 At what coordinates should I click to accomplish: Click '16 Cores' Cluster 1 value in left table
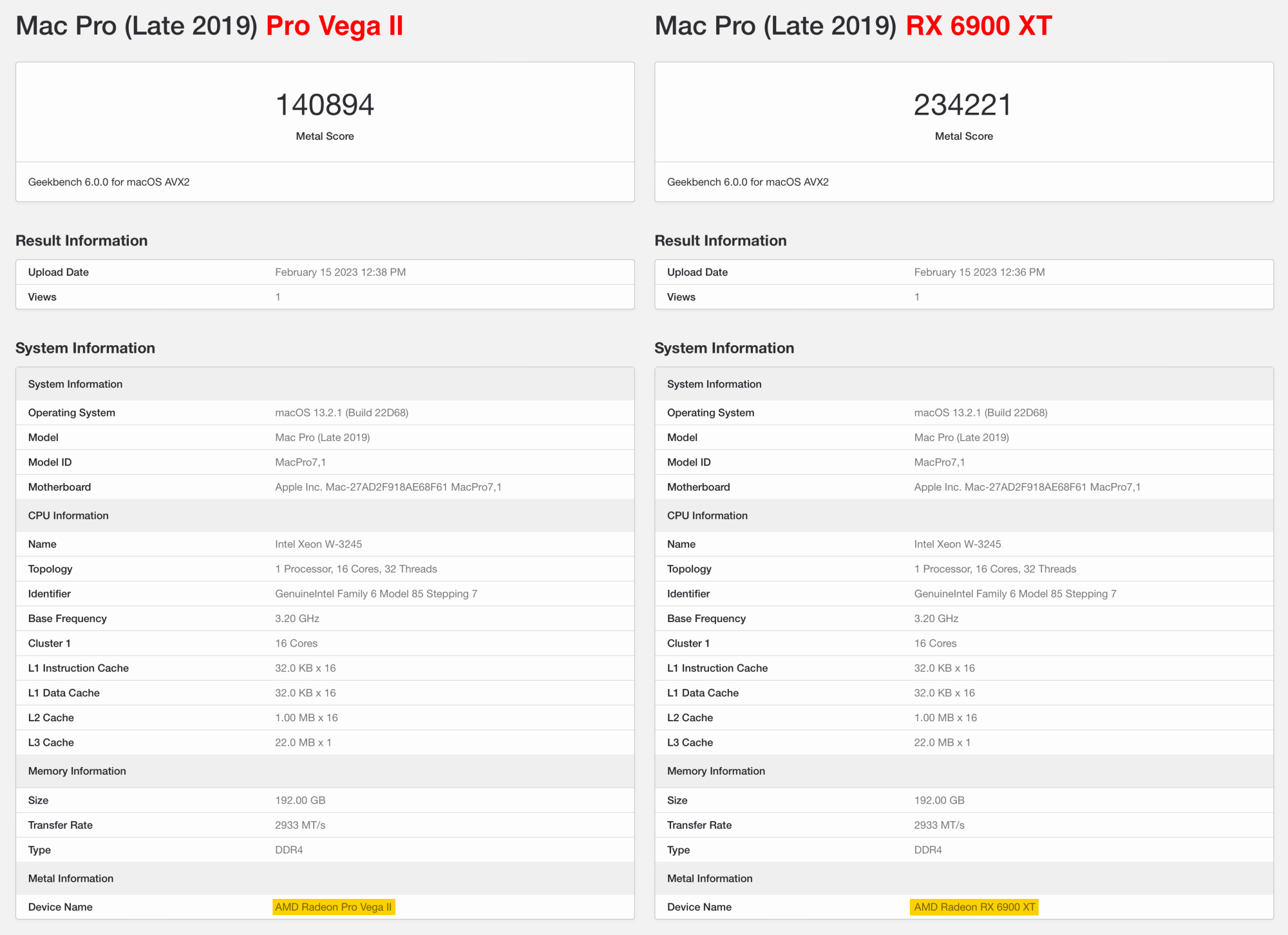tap(296, 643)
